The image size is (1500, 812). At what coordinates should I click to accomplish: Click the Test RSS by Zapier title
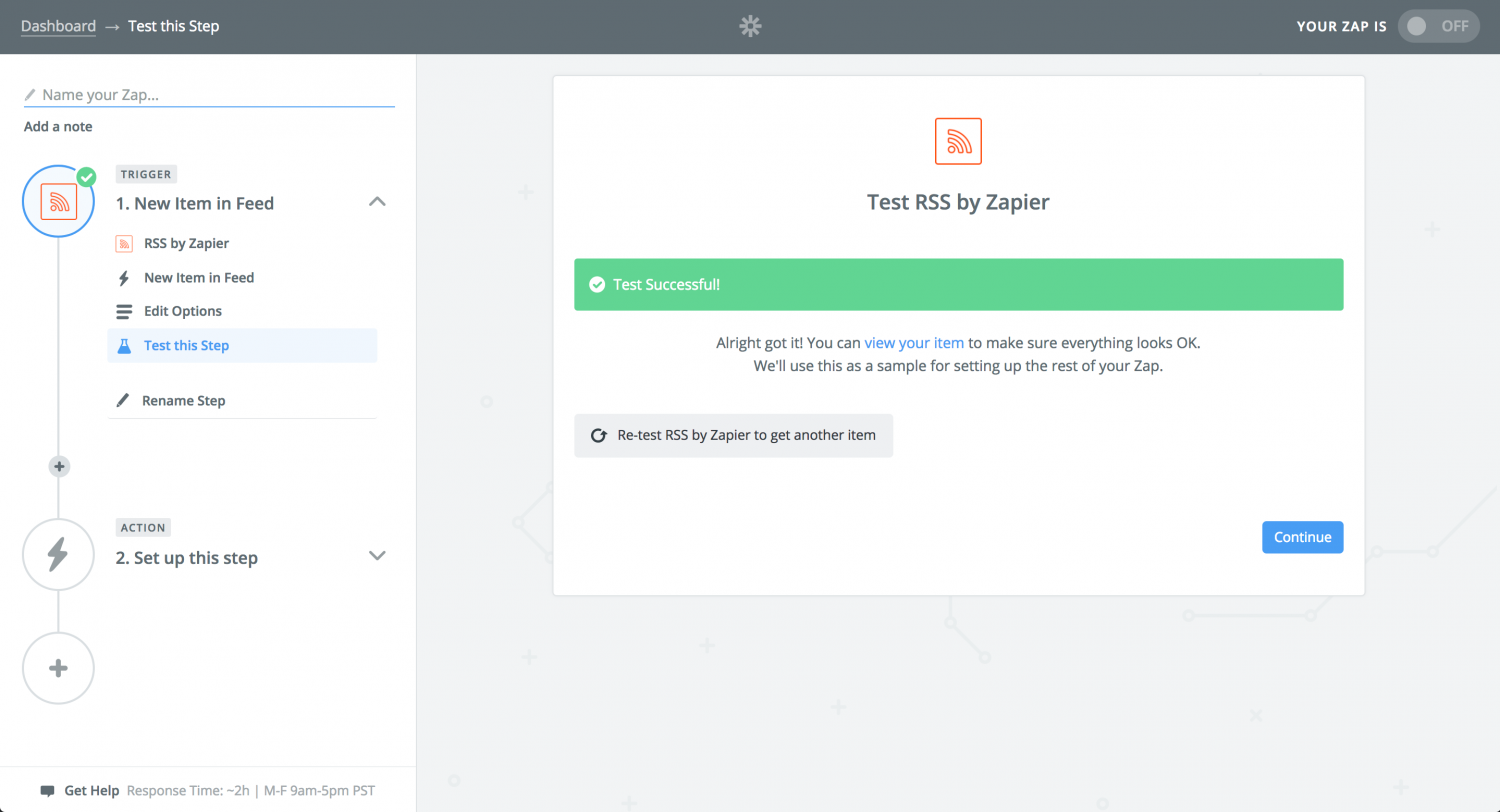pos(958,202)
